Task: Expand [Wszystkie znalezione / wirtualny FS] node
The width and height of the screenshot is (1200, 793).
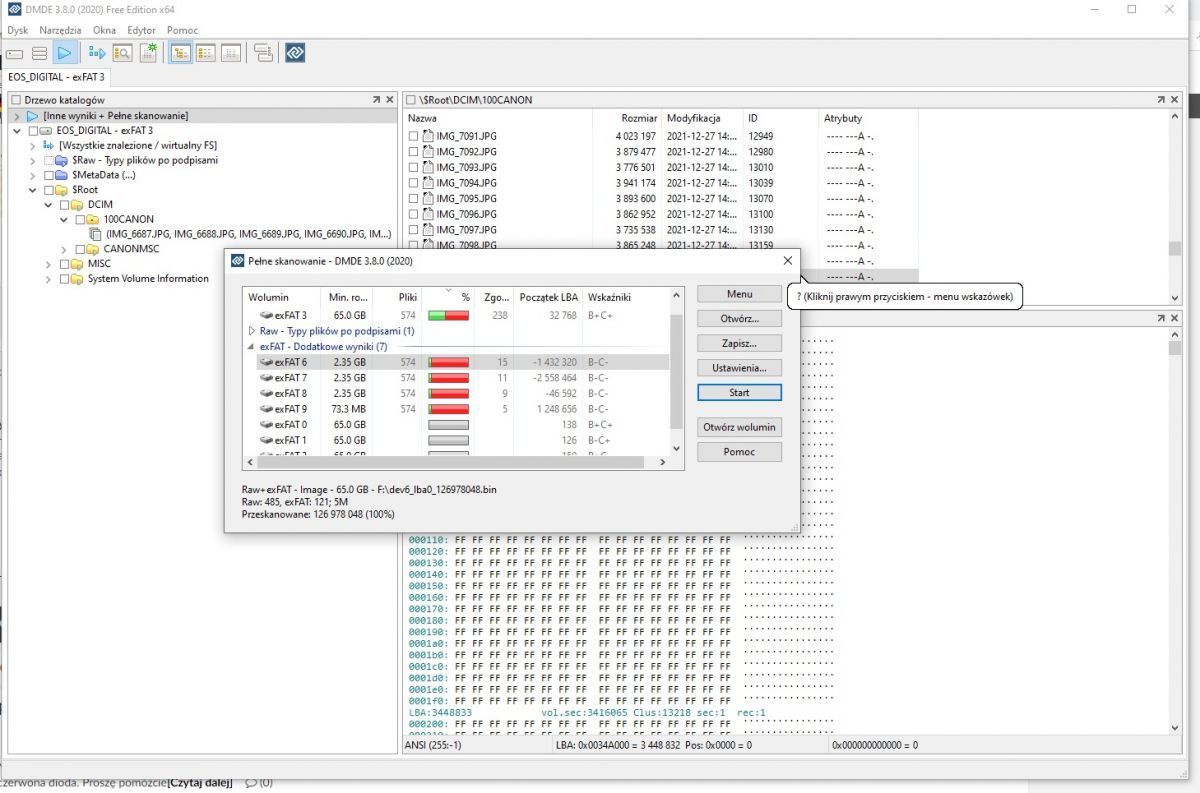Action: click(33, 146)
